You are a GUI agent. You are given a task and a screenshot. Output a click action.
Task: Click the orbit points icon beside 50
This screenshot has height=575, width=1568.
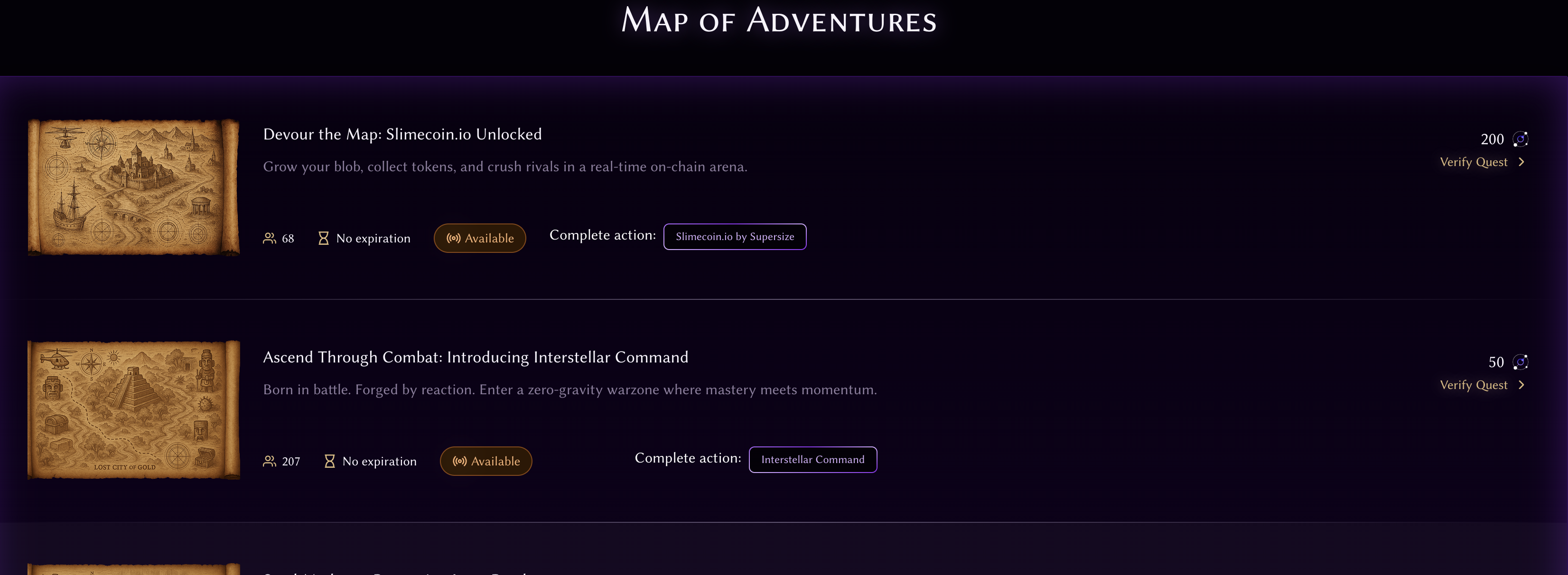pyautogui.click(x=1521, y=362)
